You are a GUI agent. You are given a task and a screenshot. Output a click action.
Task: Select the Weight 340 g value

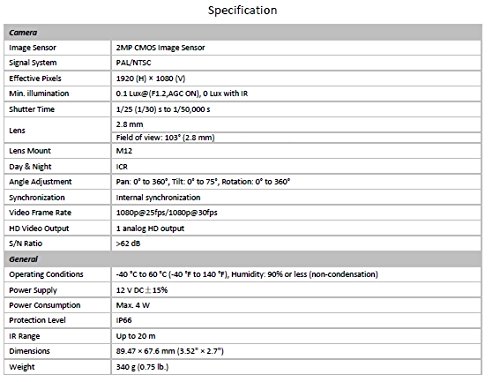click(142, 367)
